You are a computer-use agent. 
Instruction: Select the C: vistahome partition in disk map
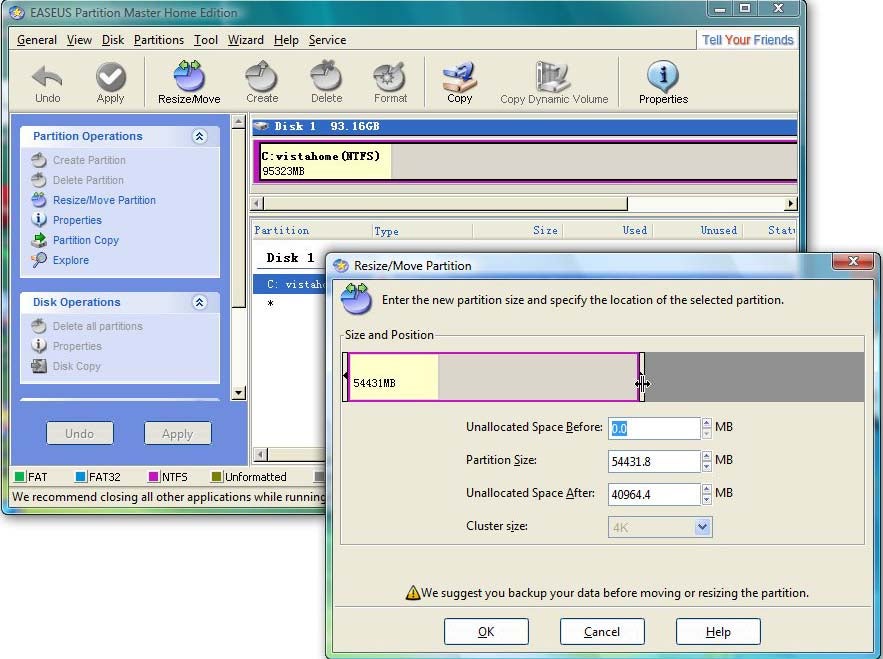pos(528,162)
